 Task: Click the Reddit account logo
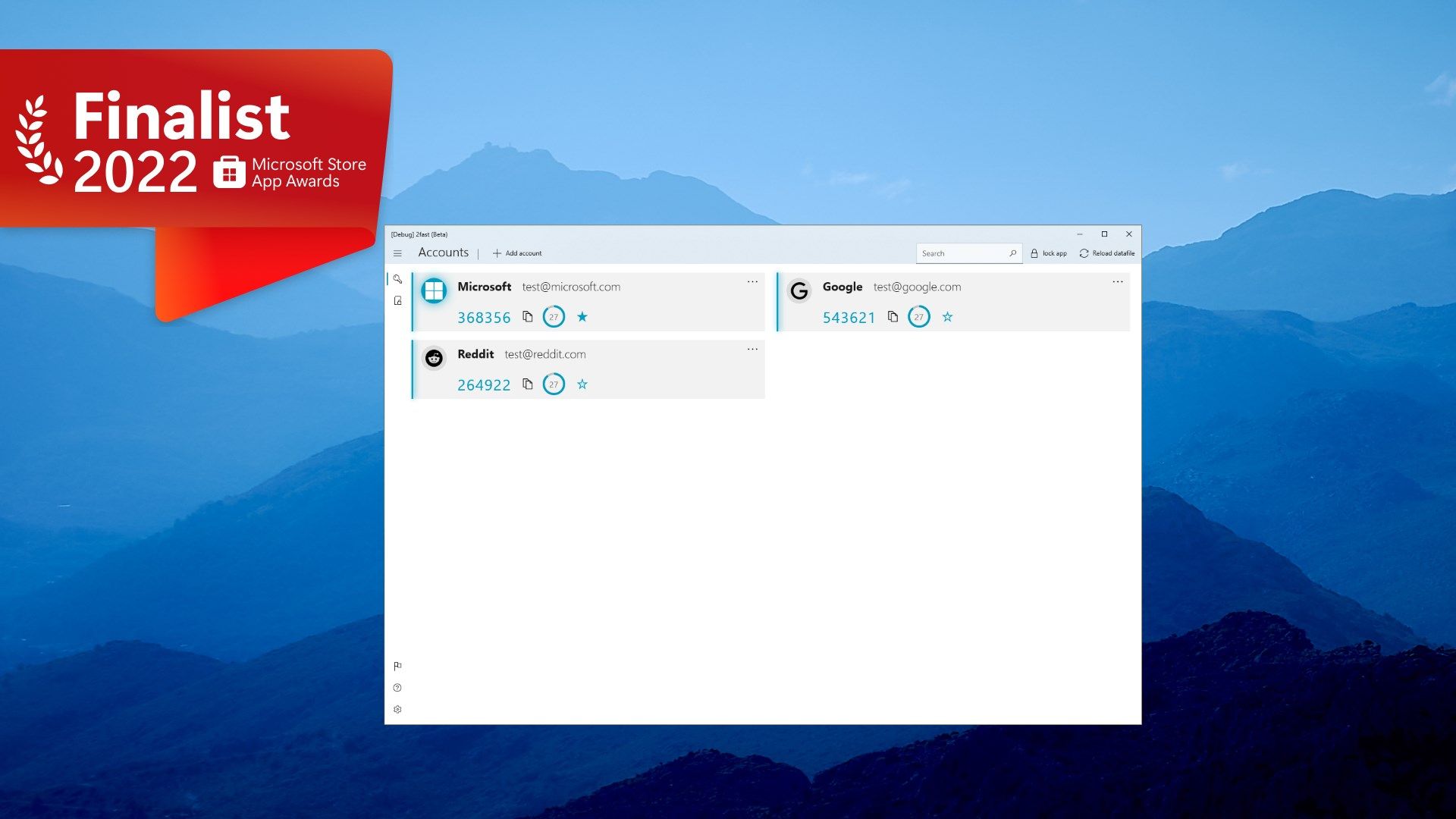coord(434,358)
